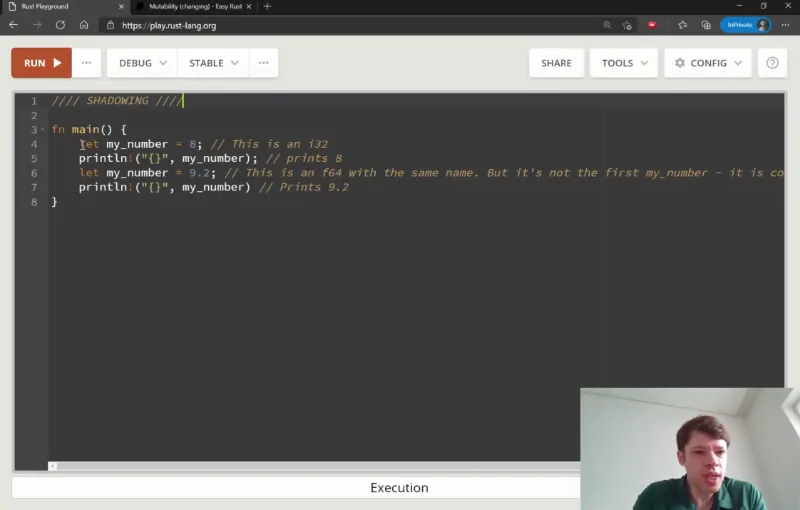Viewport: 800px width, 510px height.
Task: Click the Execution panel header
Action: coord(399,488)
